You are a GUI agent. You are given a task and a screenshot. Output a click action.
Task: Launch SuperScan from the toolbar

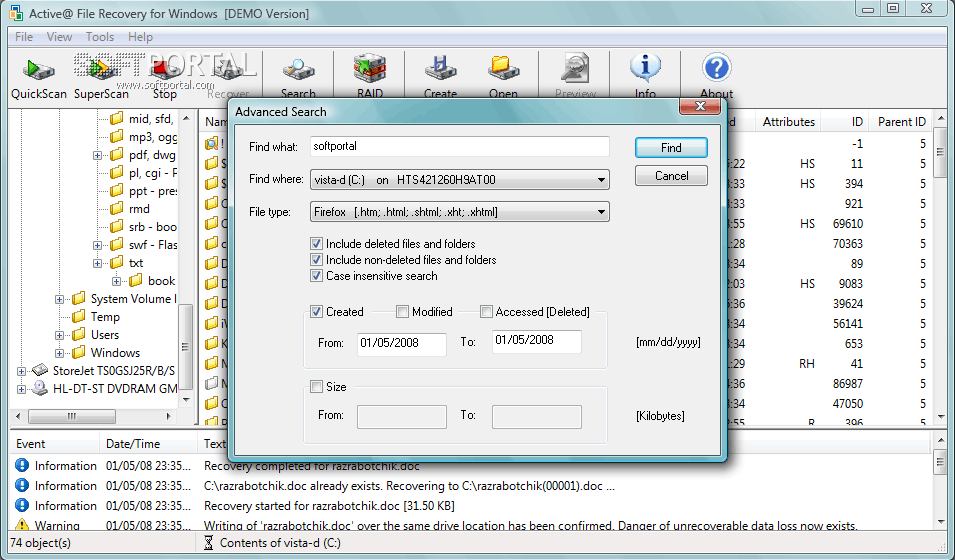point(101,77)
